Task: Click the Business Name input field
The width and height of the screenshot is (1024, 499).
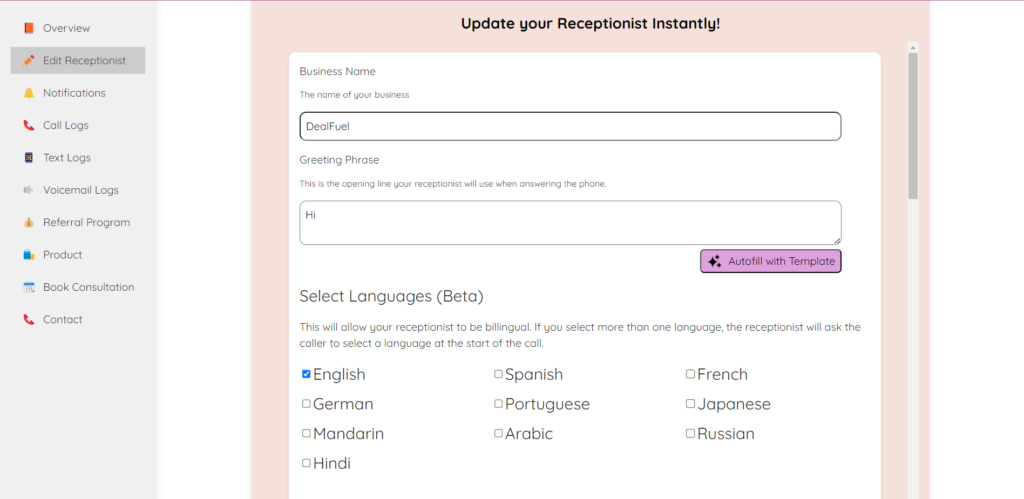Action: point(570,126)
